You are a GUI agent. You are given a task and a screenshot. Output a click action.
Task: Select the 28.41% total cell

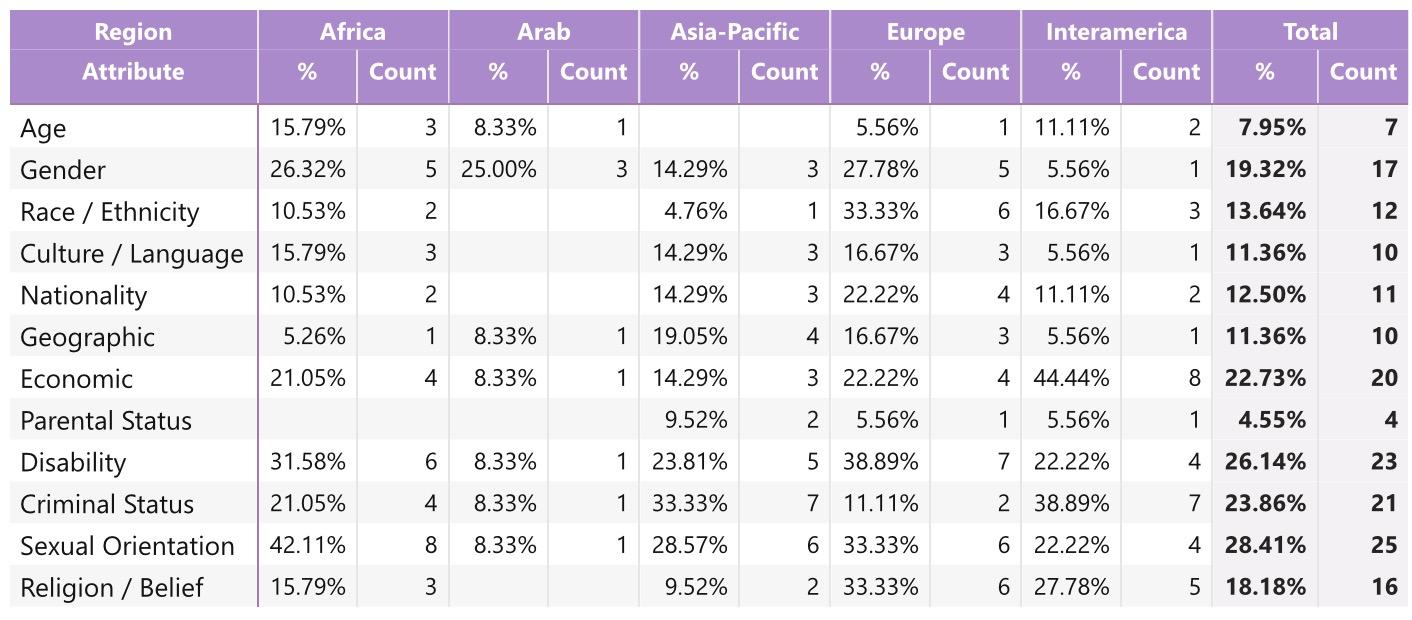[1265, 546]
